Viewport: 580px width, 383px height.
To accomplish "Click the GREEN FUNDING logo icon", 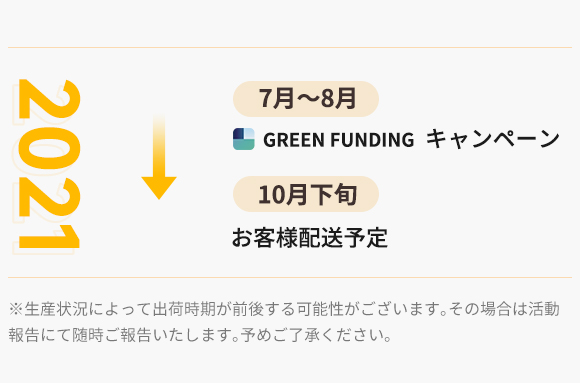I will 244,139.
